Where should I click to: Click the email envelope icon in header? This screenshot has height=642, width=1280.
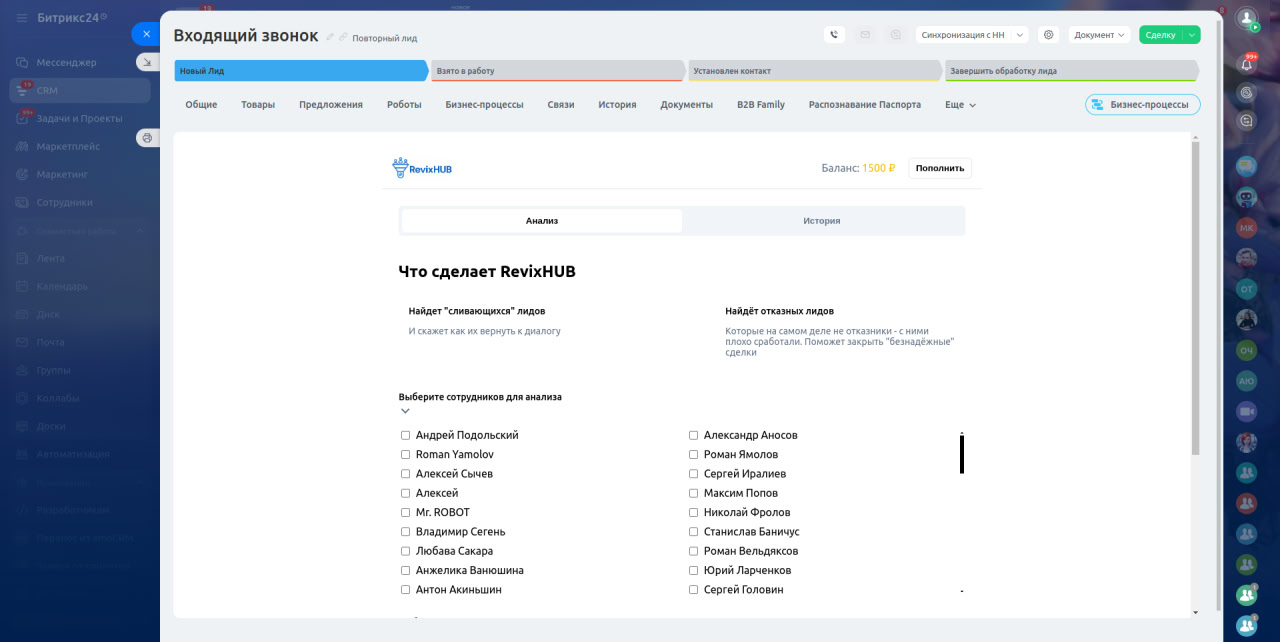(865, 34)
